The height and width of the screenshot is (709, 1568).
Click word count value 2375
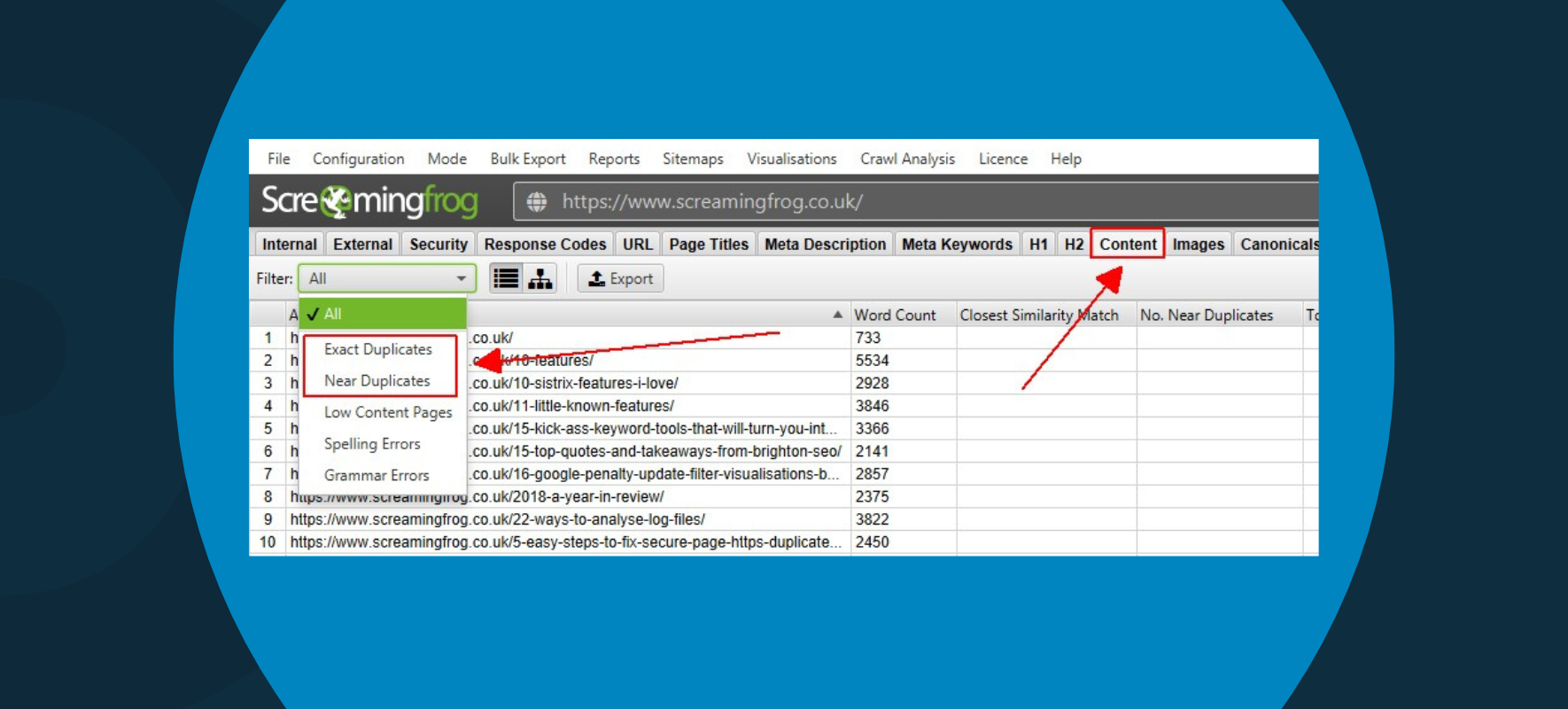(x=872, y=496)
